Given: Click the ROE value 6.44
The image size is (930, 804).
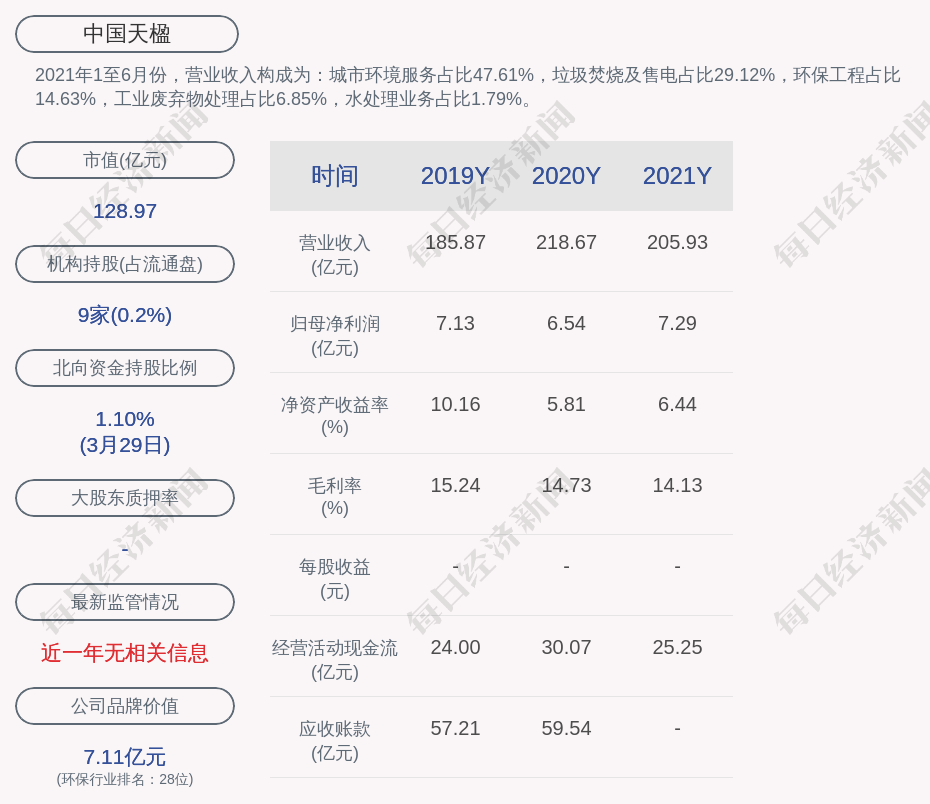Looking at the screenshot, I should (x=677, y=404).
